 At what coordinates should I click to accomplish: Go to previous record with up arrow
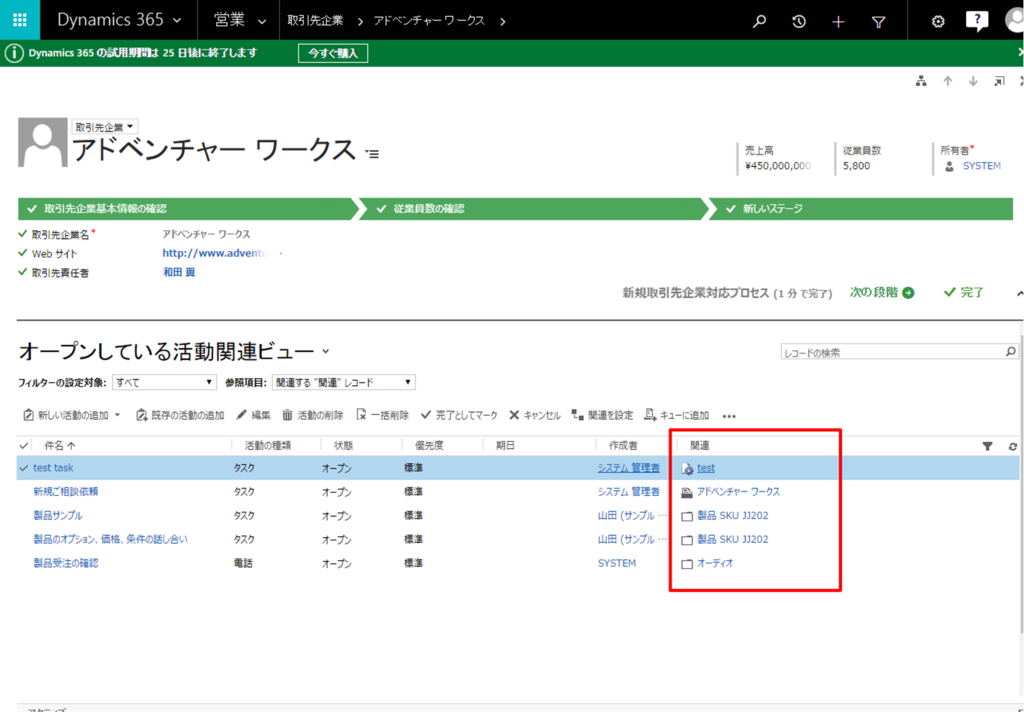[x=948, y=81]
